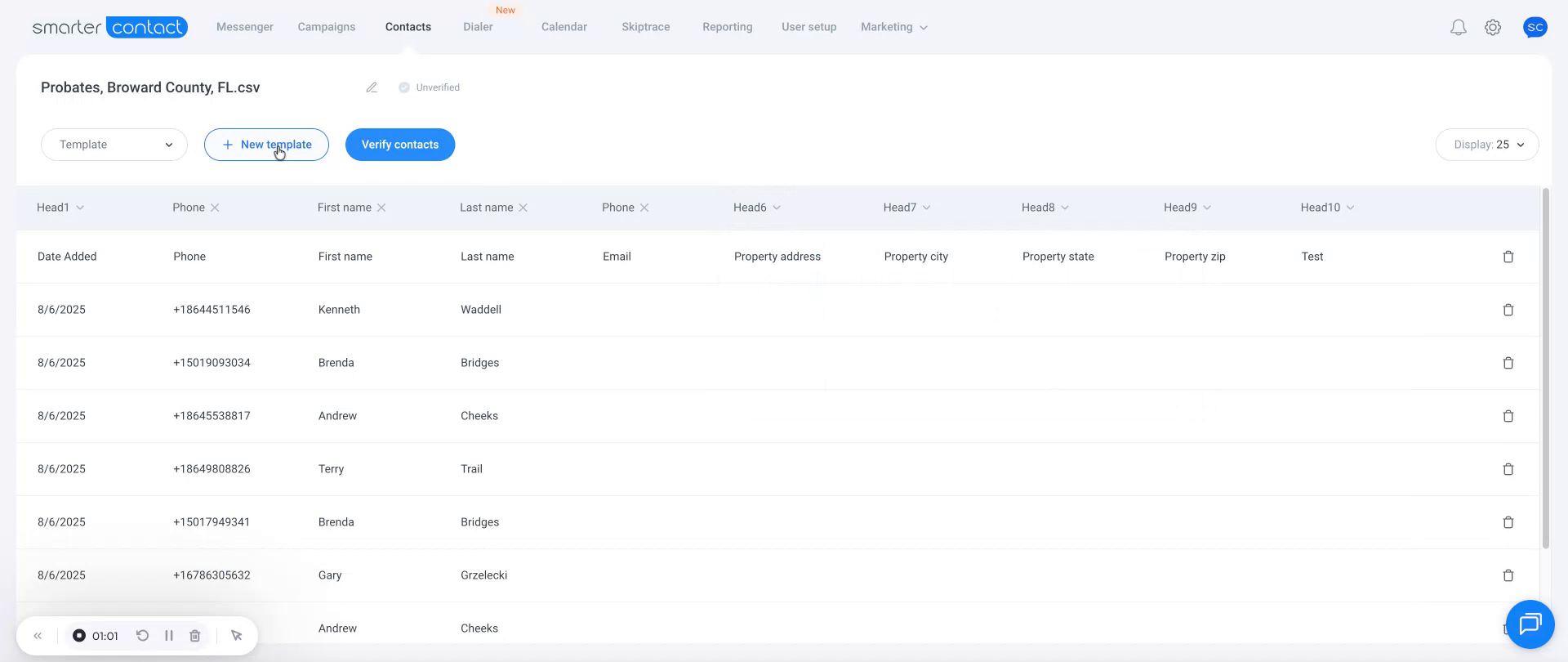Open the notifications bell
Viewport: 1568px width, 662px height.
coord(1458,28)
